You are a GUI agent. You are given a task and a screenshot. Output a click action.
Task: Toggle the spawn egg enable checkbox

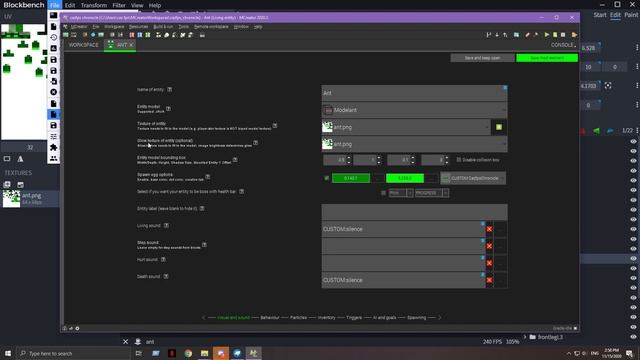(327, 178)
